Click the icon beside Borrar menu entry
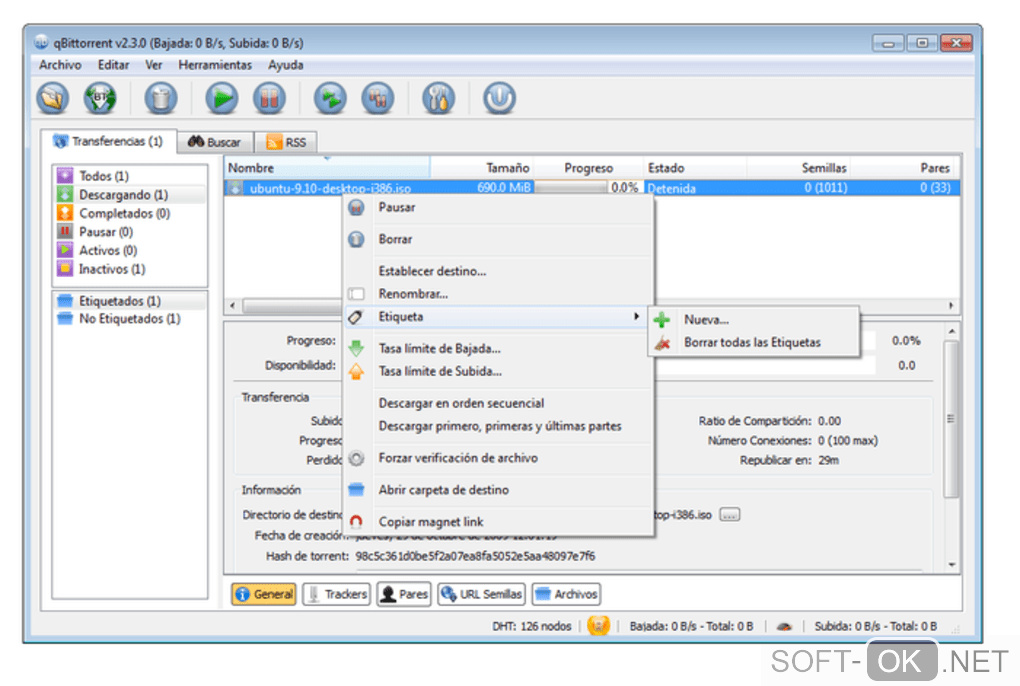The width and height of the screenshot is (1020, 686). 356,239
